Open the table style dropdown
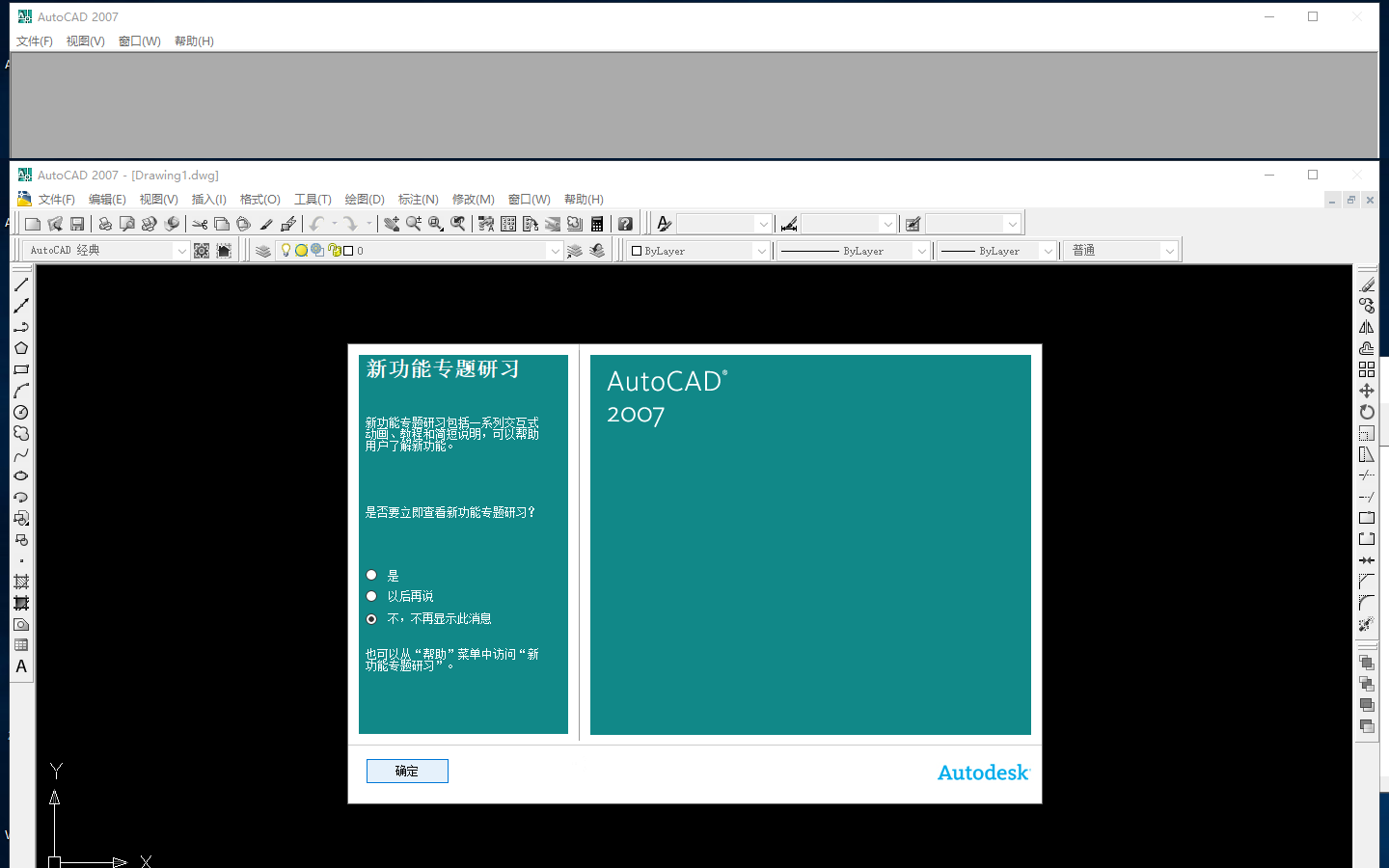 pyautogui.click(x=1012, y=224)
